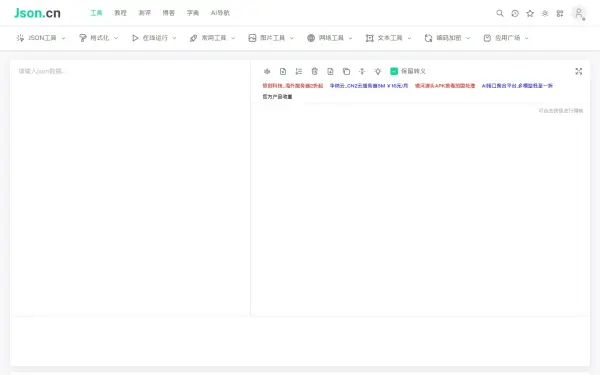The image size is (600, 375).
Task: Click the trash delete icon in editor toolbar
Action: (315, 71)
